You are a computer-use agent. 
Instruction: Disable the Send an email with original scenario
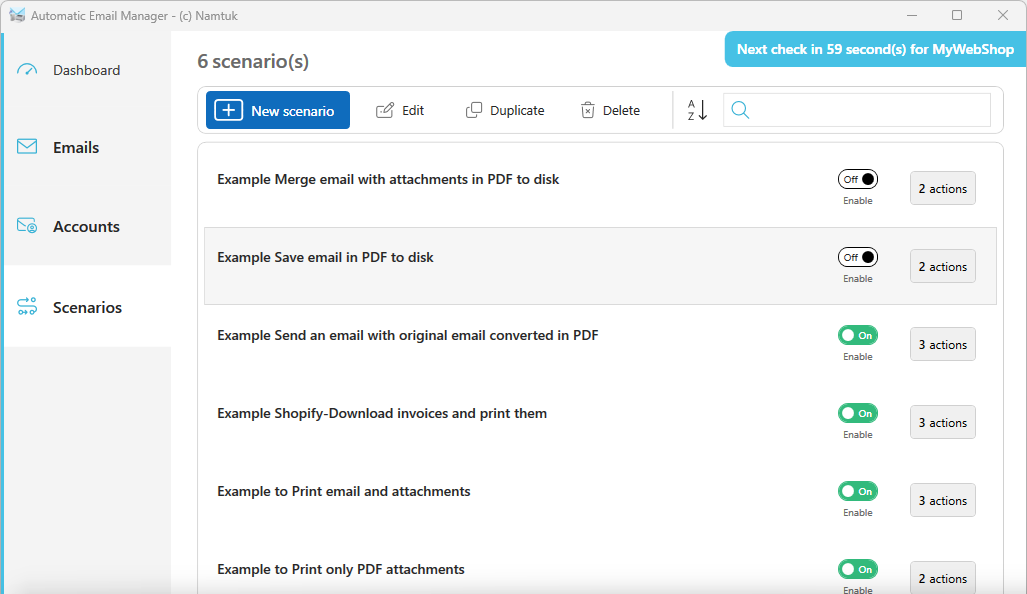point(857,335)
